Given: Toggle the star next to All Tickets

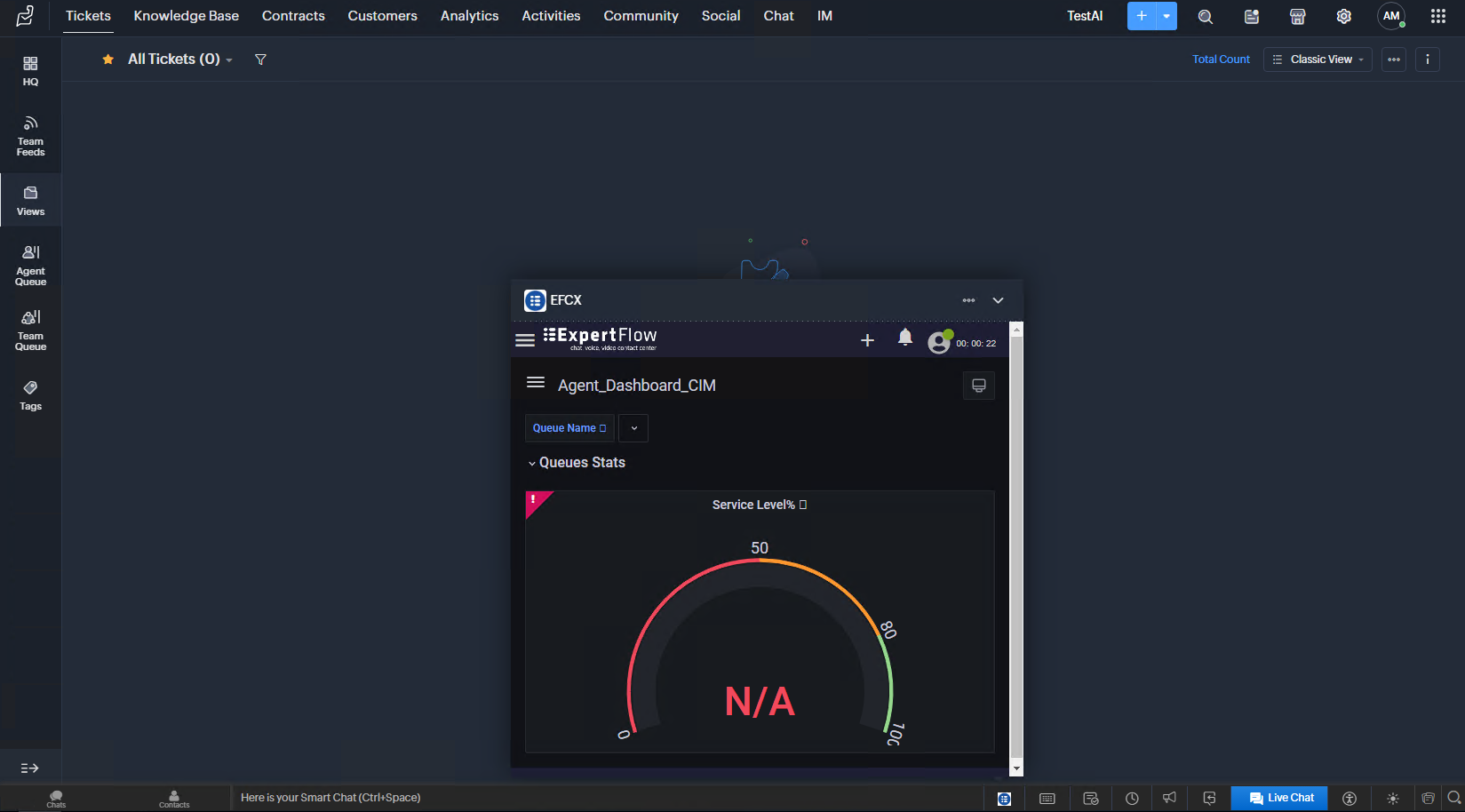Looking at the screenshot, I should click(107, 59).
